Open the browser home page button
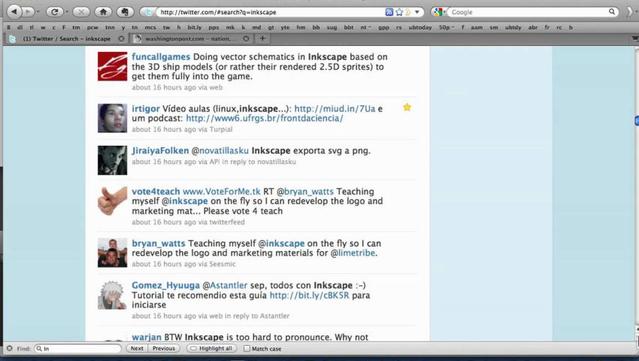Viewport: 639px width, 361px height. pyautogui.click(x=104, y=12)
